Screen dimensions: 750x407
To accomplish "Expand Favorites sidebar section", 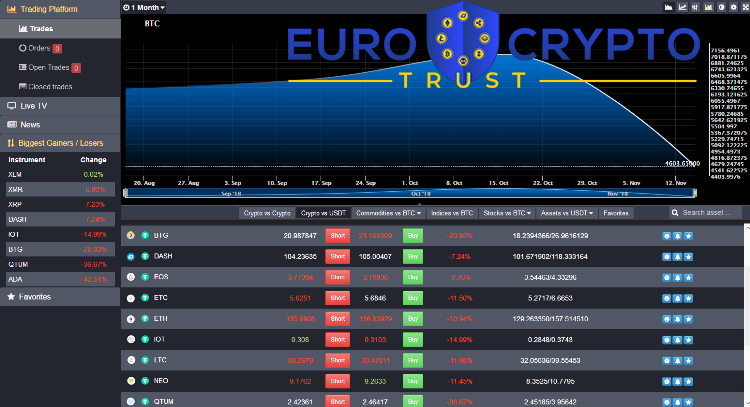I will pyautogui.click(x=60, y=297).
